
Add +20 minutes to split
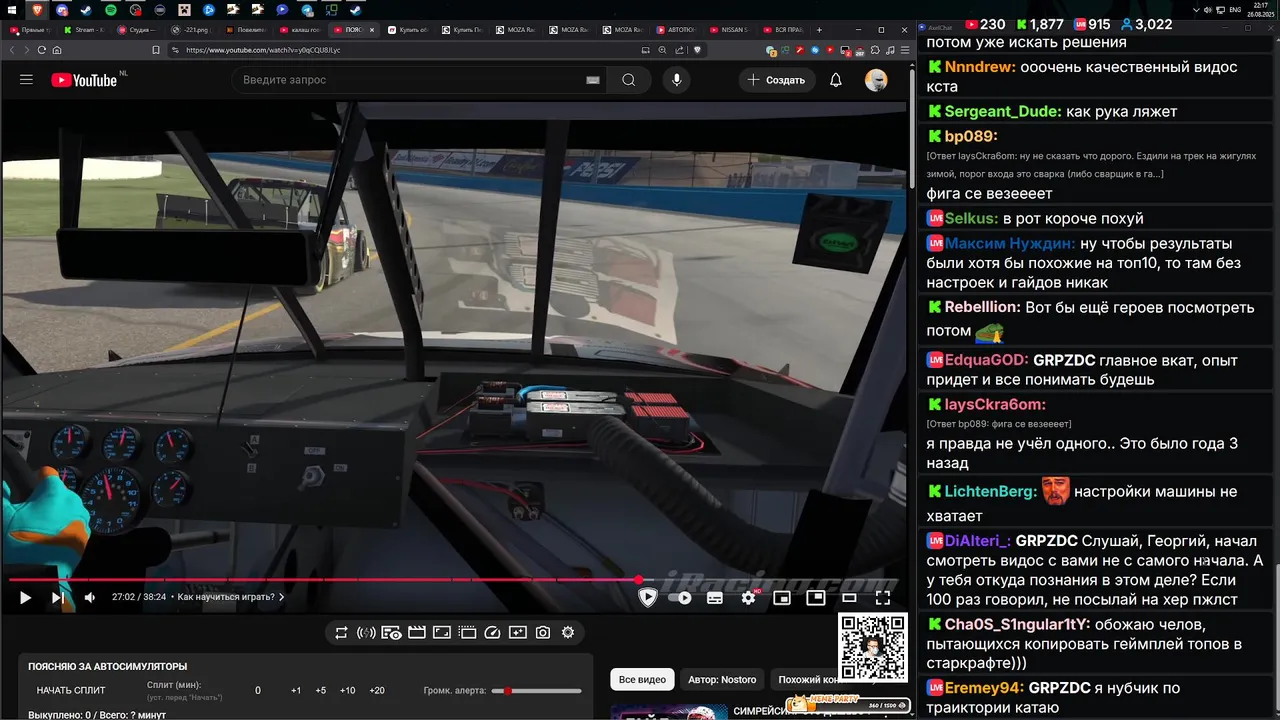tap(377, 691)
